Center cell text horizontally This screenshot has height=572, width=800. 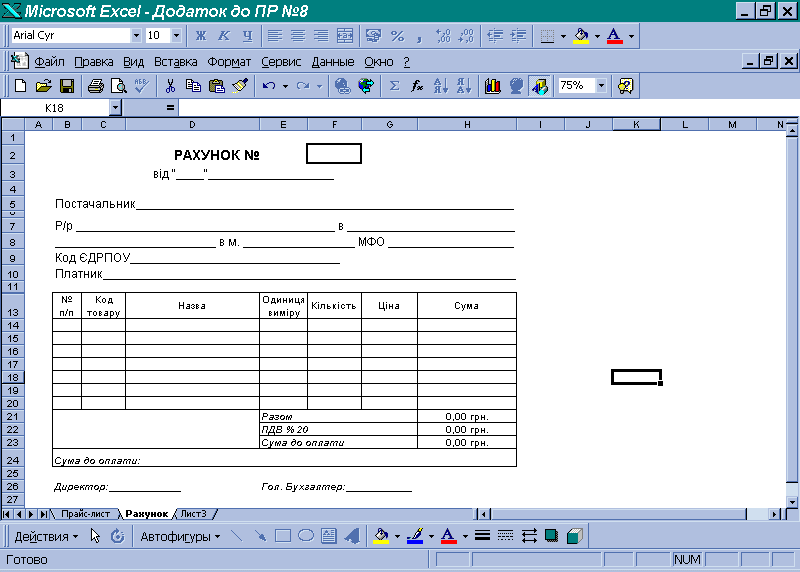point(298,36)
